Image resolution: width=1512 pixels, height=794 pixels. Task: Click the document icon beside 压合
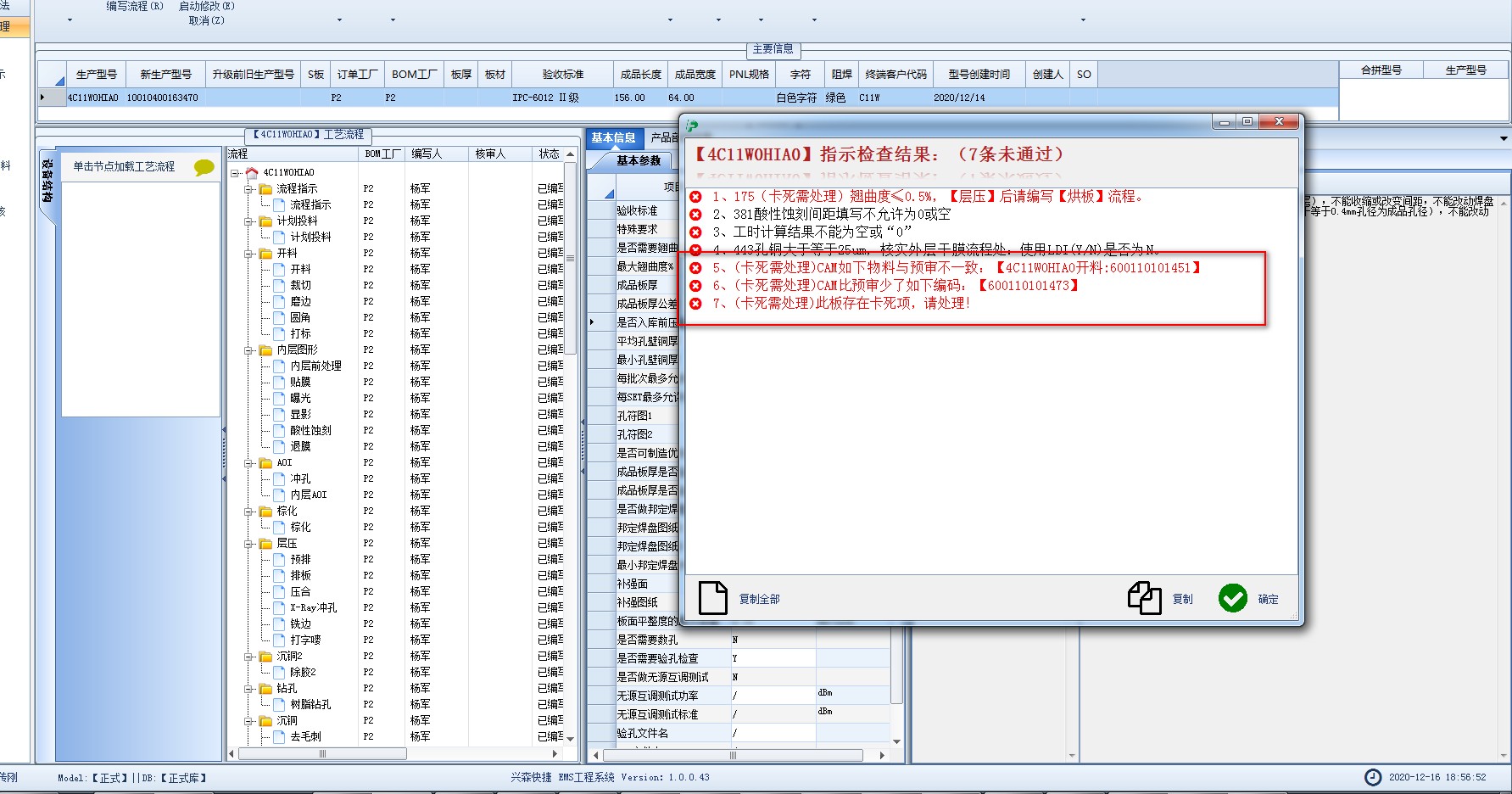(279, 591)
